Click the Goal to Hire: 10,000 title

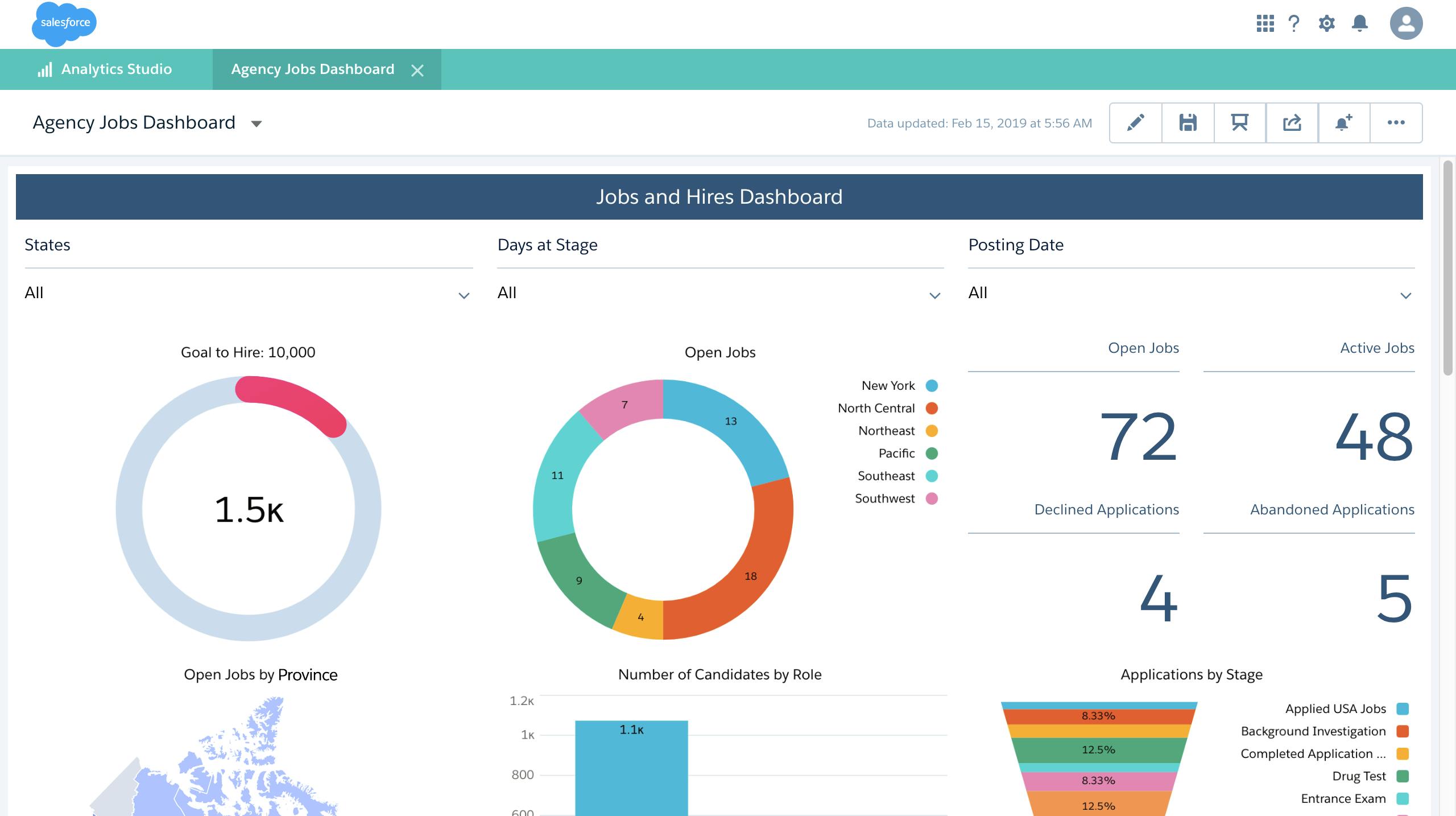[248, 353]
